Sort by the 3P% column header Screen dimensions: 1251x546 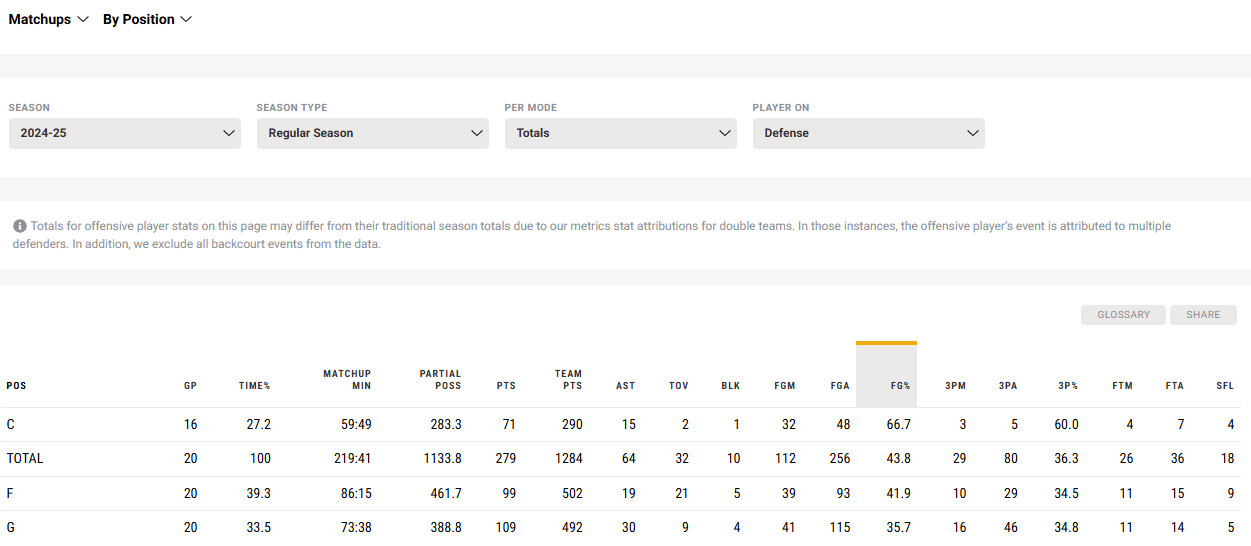click(x=1068, y=385)
